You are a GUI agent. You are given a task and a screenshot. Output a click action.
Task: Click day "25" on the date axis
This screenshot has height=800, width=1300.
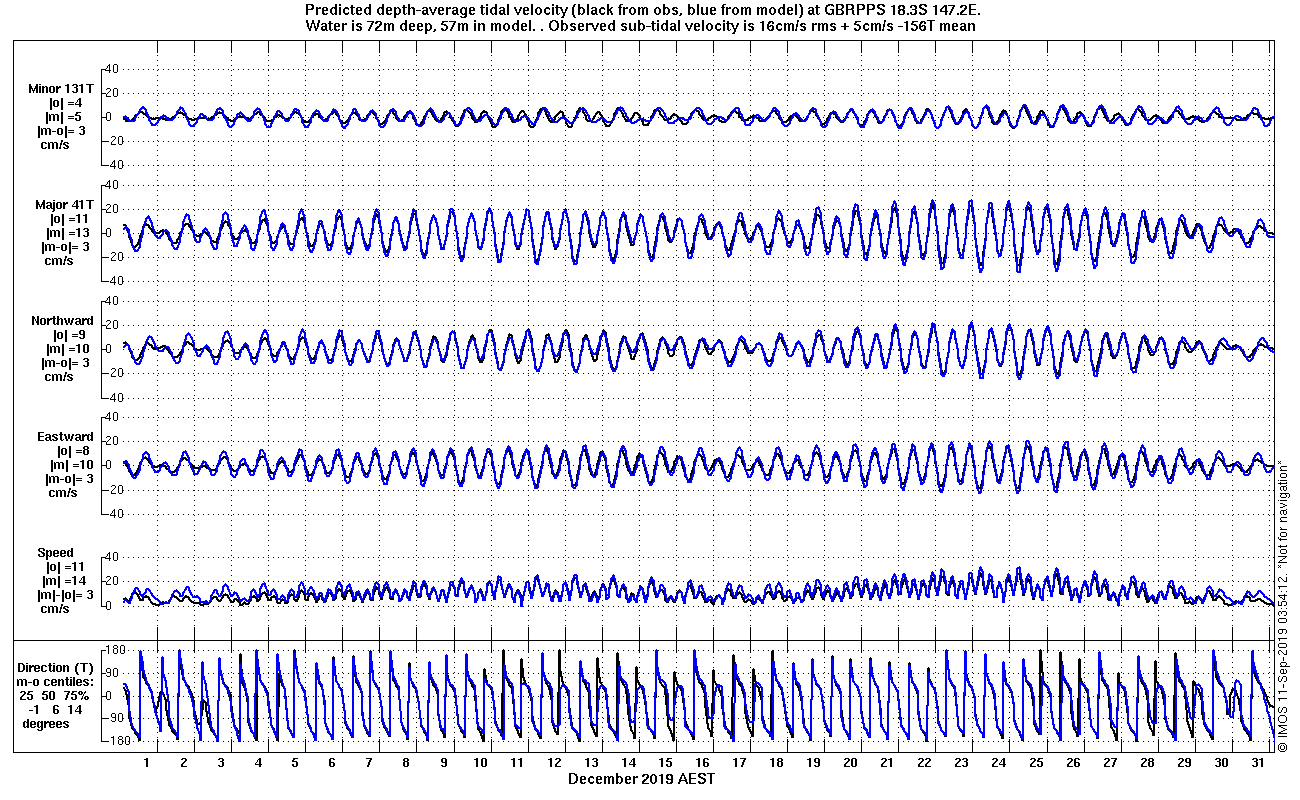[1035, 763]
